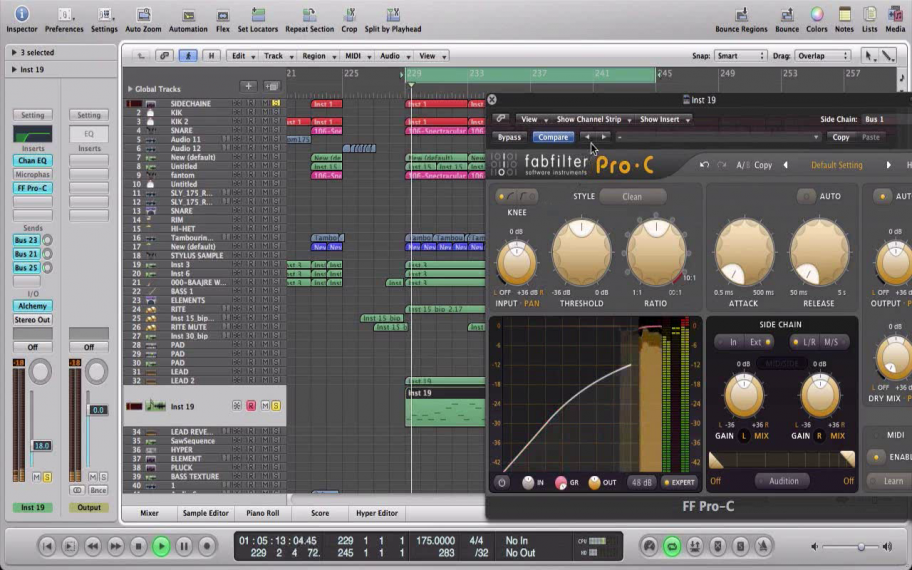Click the Pro-C undo arrow icon
912x570 pixels.
click(704, 165)
